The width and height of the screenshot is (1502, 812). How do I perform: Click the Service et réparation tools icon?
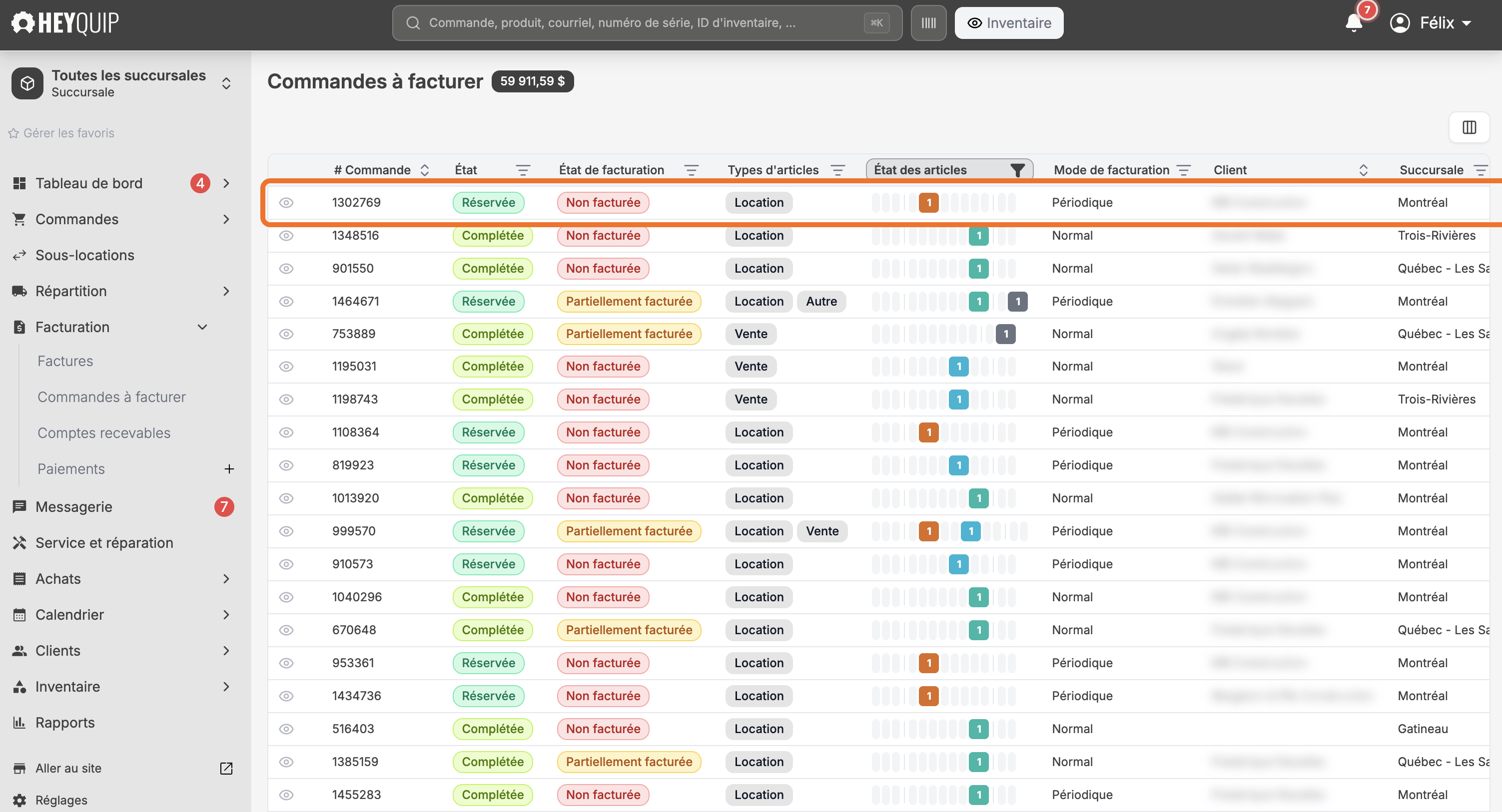click(x=19, y=542)
